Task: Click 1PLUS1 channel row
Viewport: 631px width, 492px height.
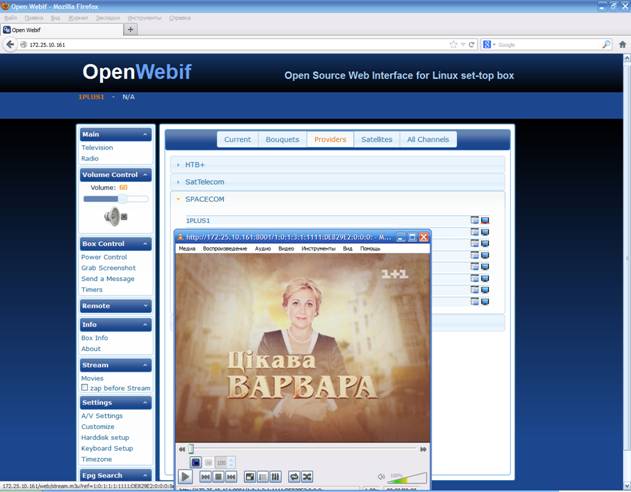Action: pos(327,220)
